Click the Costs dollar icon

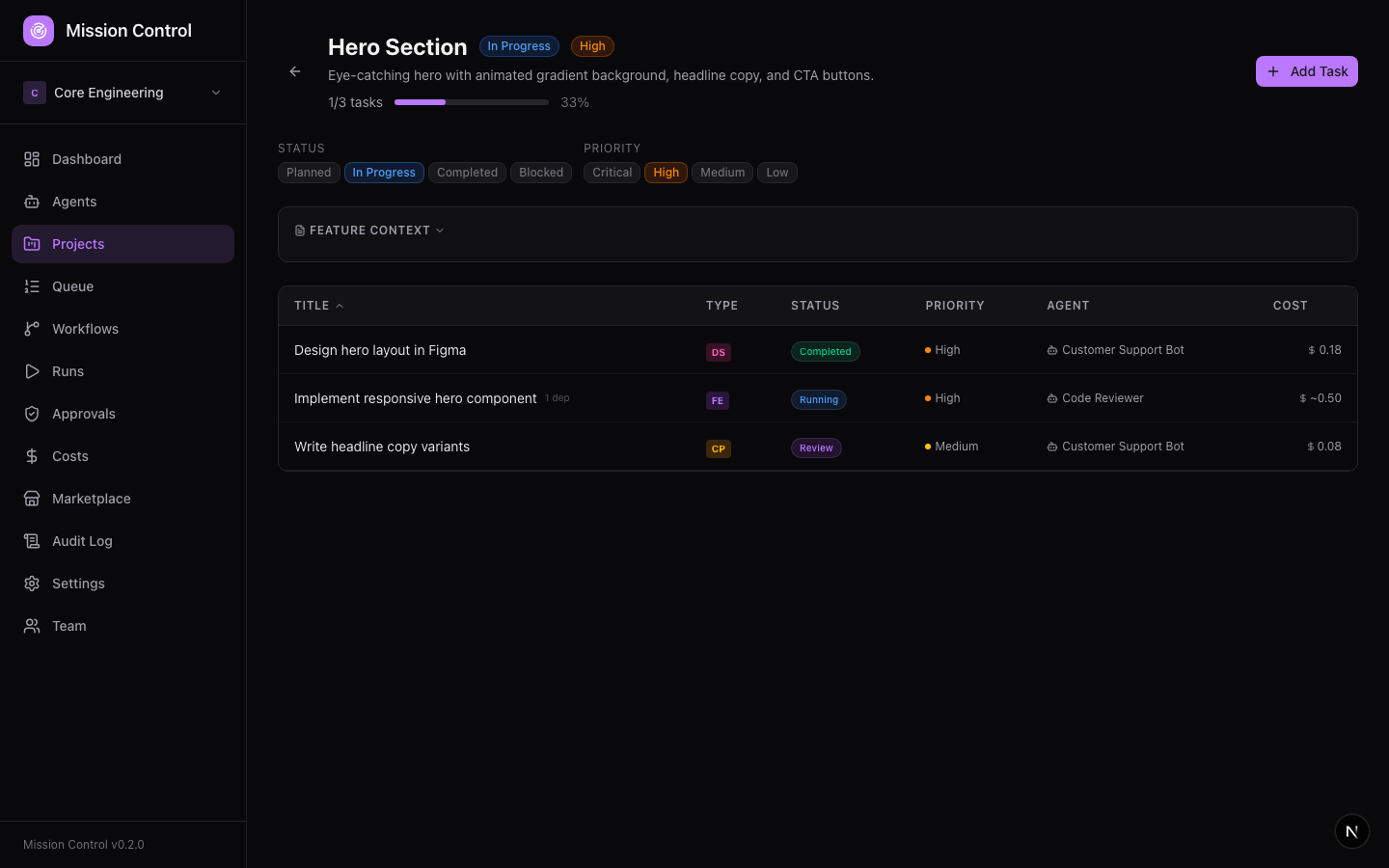32,456
